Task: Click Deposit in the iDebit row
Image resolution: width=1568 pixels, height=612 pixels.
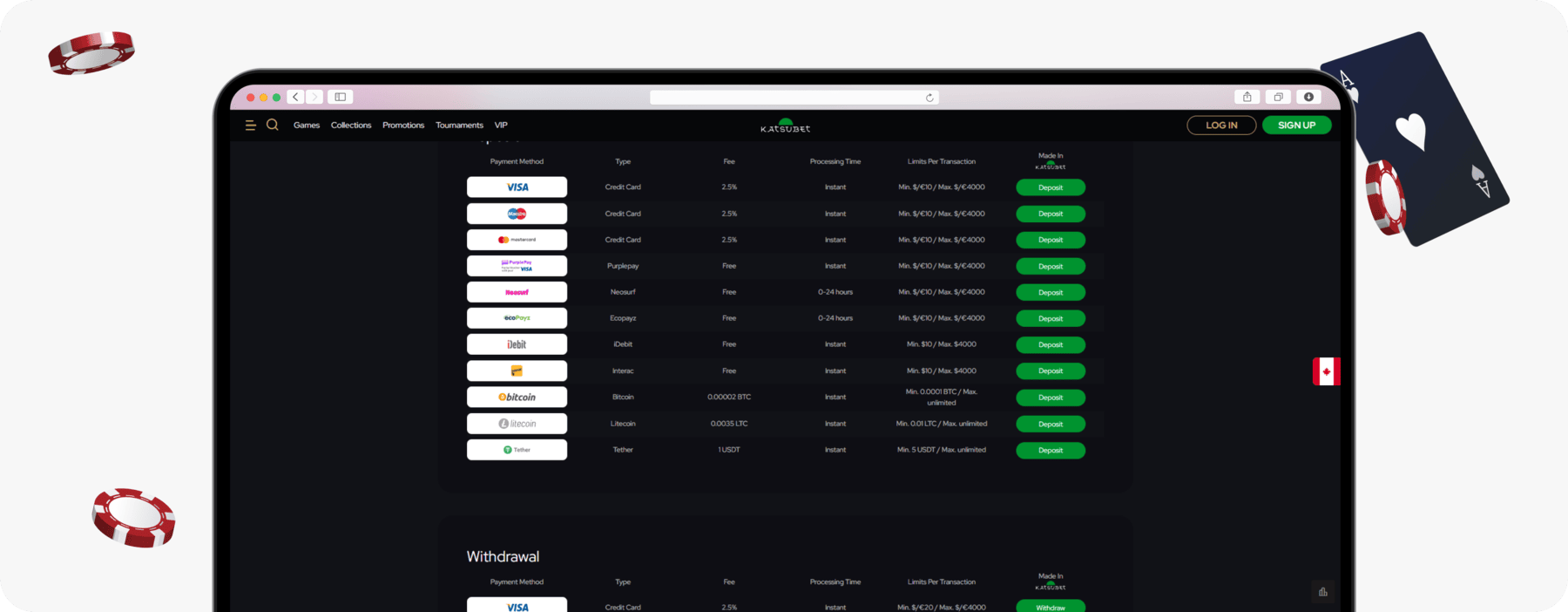Action: point(1051,344)
